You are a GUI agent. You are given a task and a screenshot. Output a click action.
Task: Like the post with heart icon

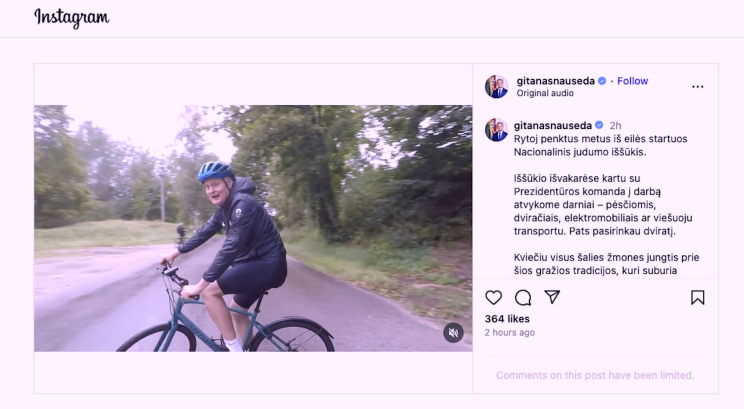point(493,297)
